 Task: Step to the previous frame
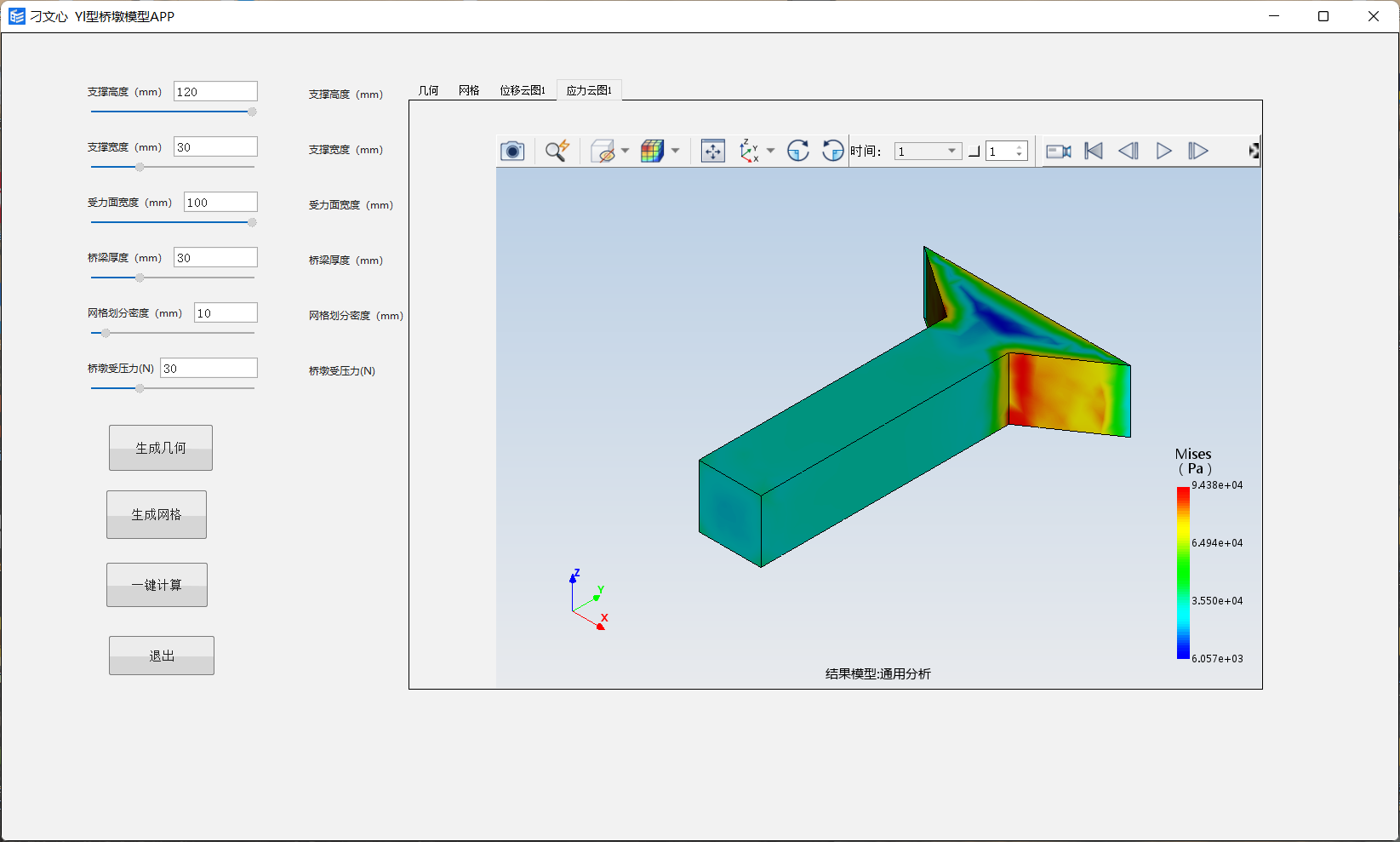(x=1128, y=152)
